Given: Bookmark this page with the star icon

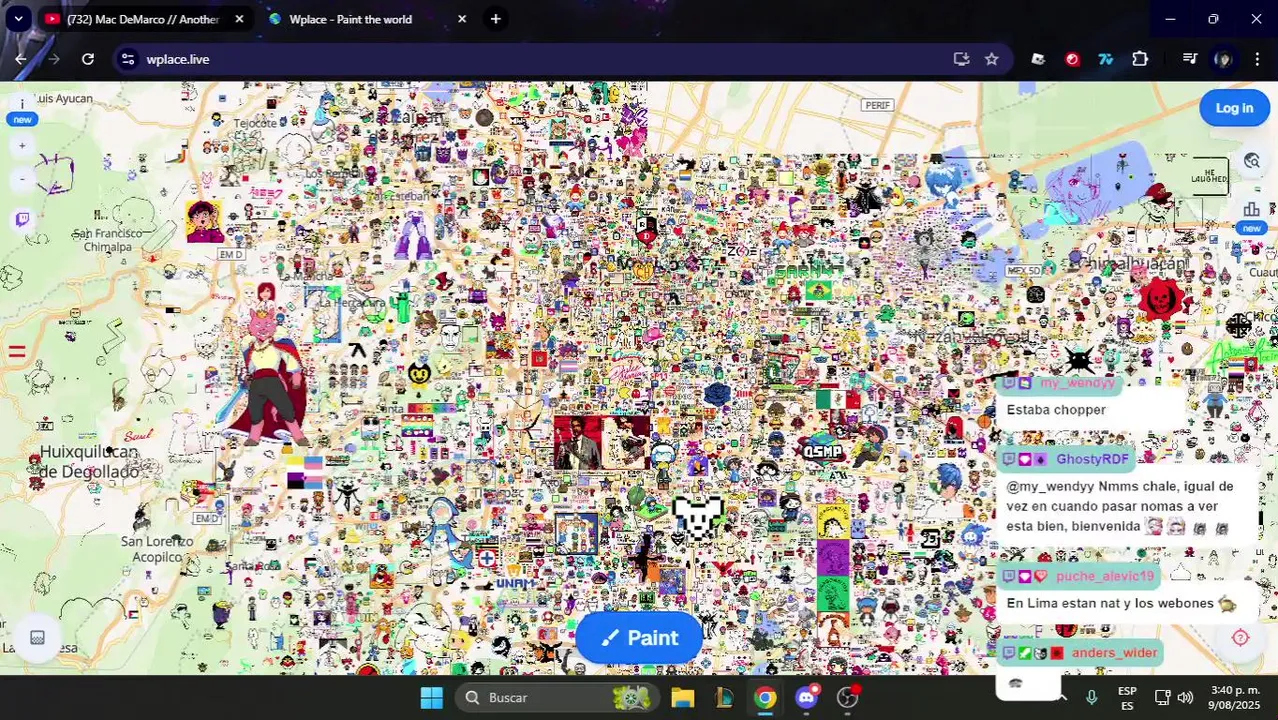Looking at the screenshot, I should (x=991, y=59).
